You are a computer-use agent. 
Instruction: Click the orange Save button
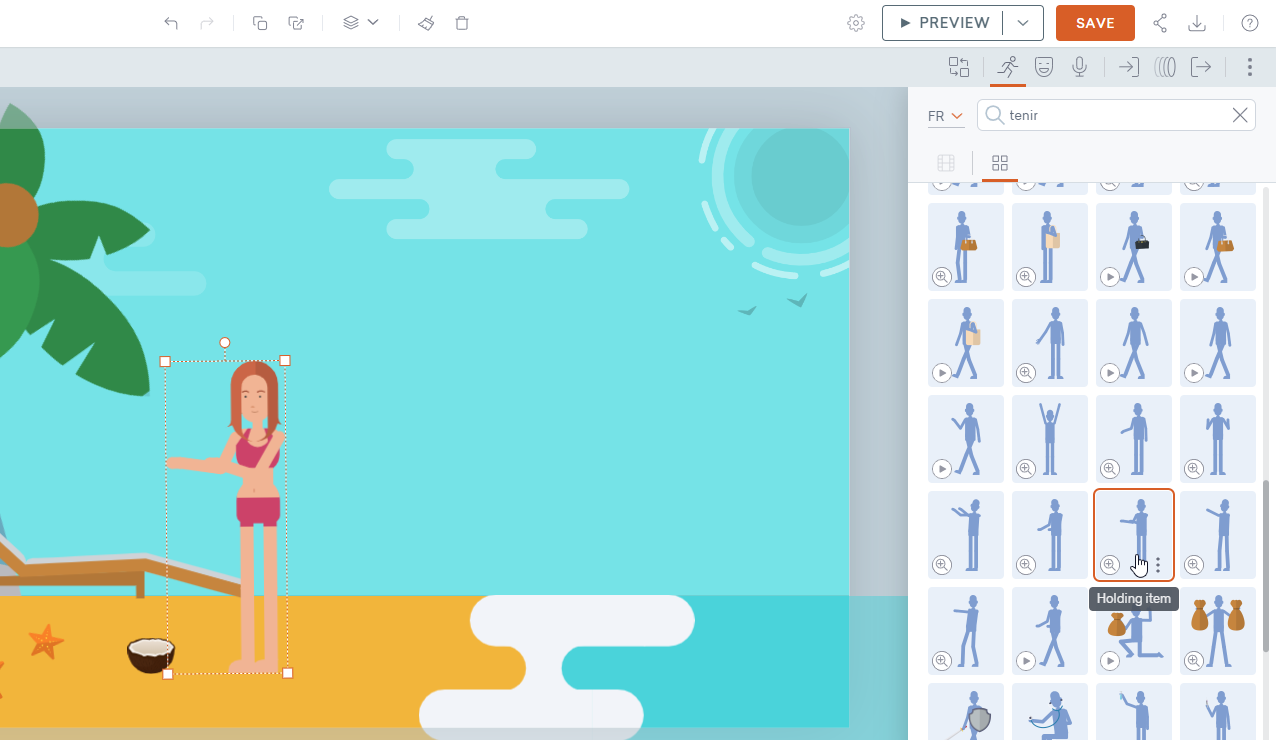tap(1095, 23)
